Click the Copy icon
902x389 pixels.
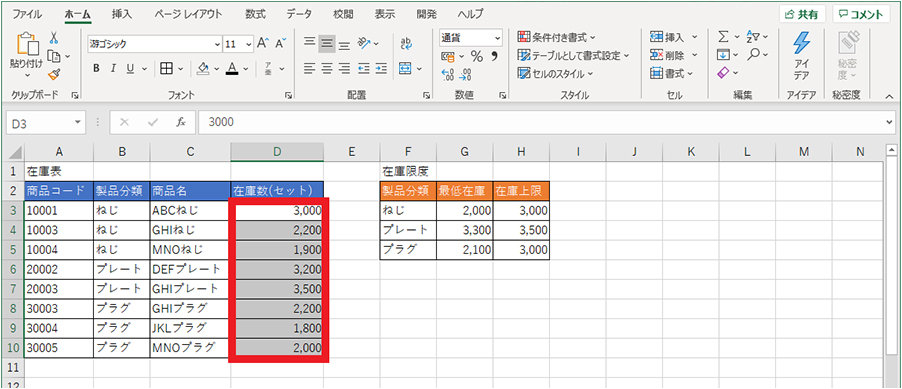pyautogui.click(x=54, y=56)
